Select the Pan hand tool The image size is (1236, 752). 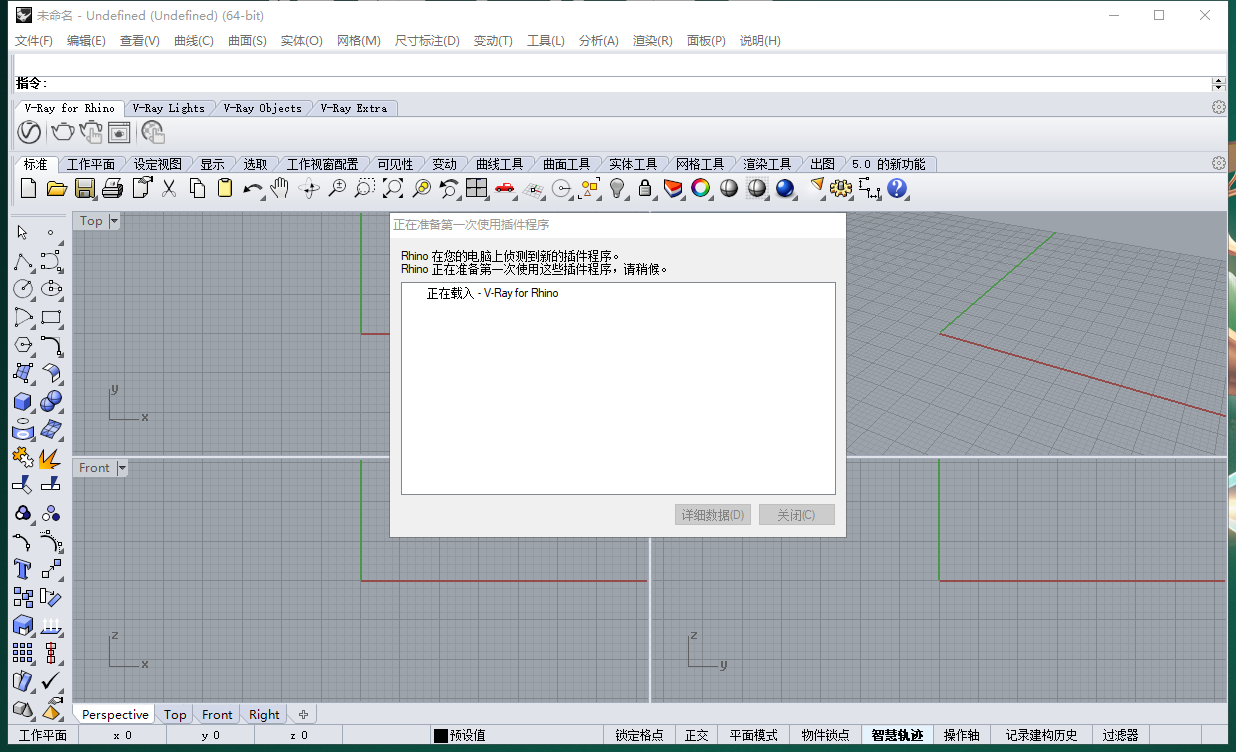point(280,188)
